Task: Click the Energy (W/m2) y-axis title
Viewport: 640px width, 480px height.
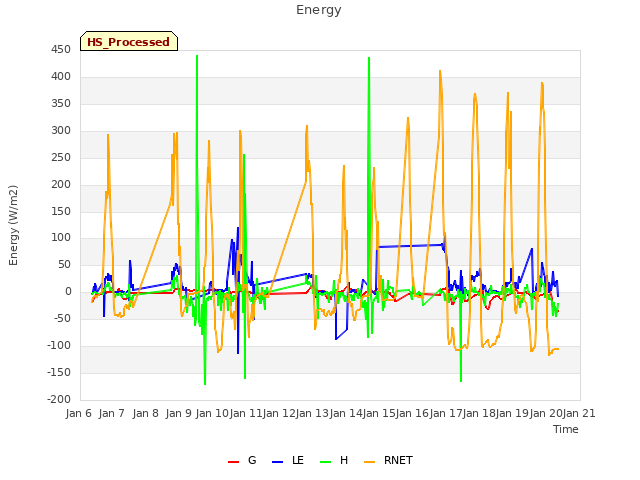Action: [13, 225]
